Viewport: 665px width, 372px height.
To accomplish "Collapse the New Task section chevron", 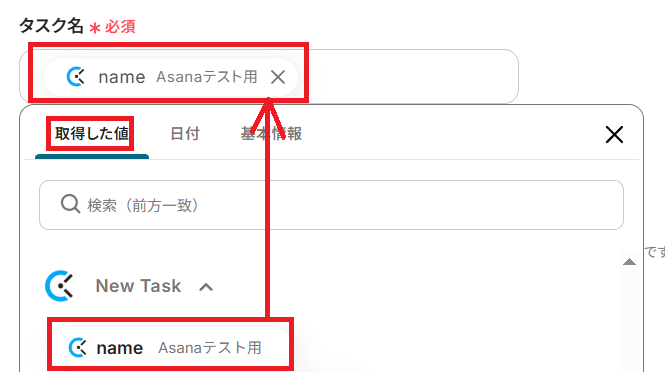I will pos(206,287).
